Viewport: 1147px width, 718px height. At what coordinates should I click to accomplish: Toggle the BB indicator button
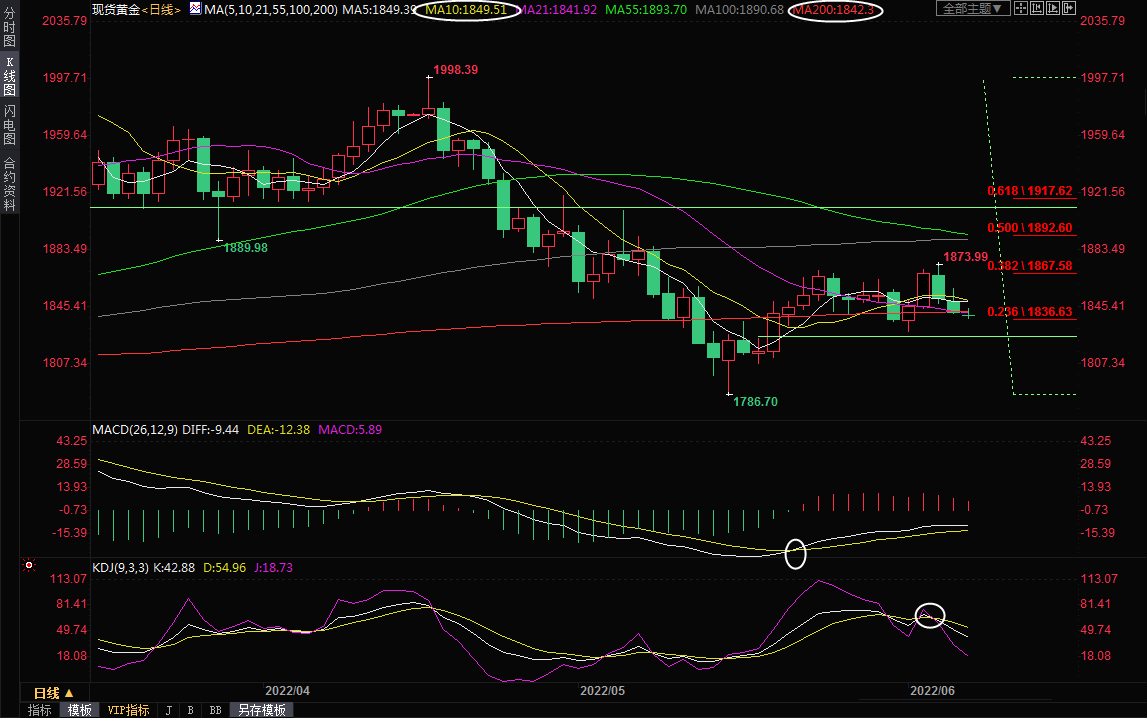(x=214, y=710)
